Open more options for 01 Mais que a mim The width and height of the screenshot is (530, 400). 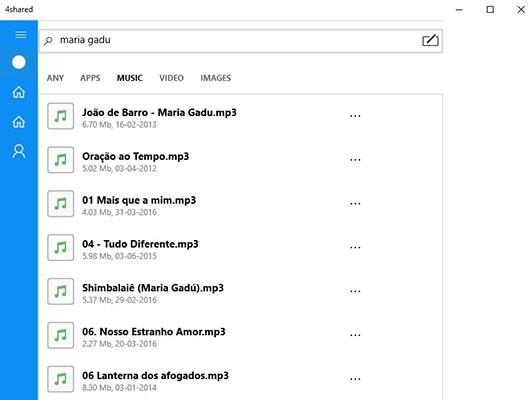[x=355, y=204]
